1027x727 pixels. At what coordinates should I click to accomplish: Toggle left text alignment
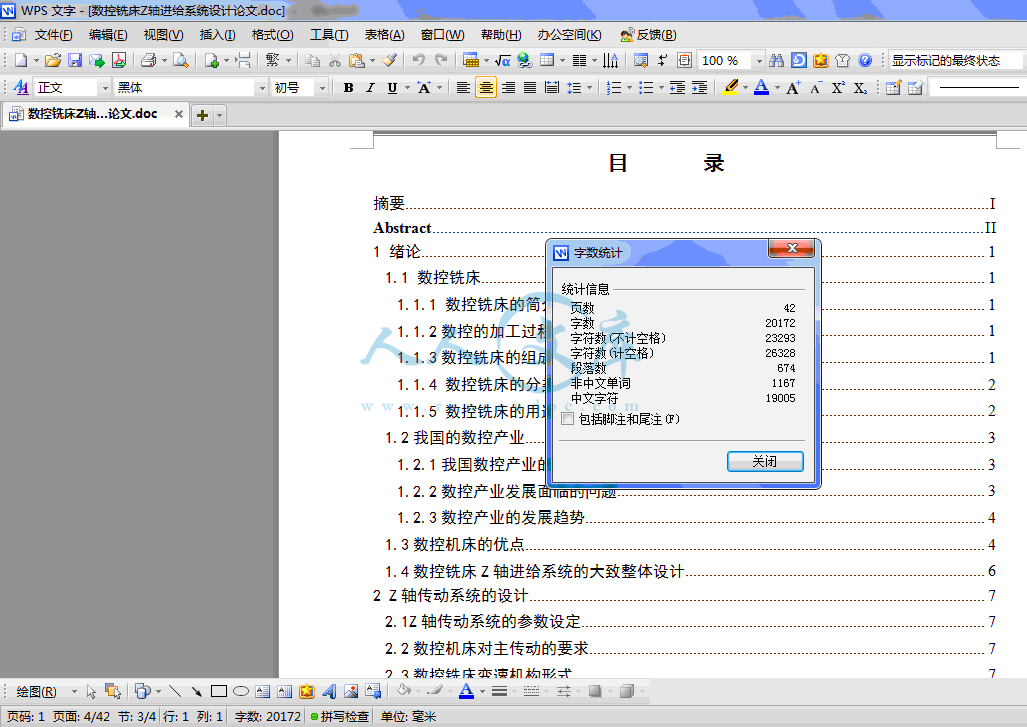click(x=463, y=88)
